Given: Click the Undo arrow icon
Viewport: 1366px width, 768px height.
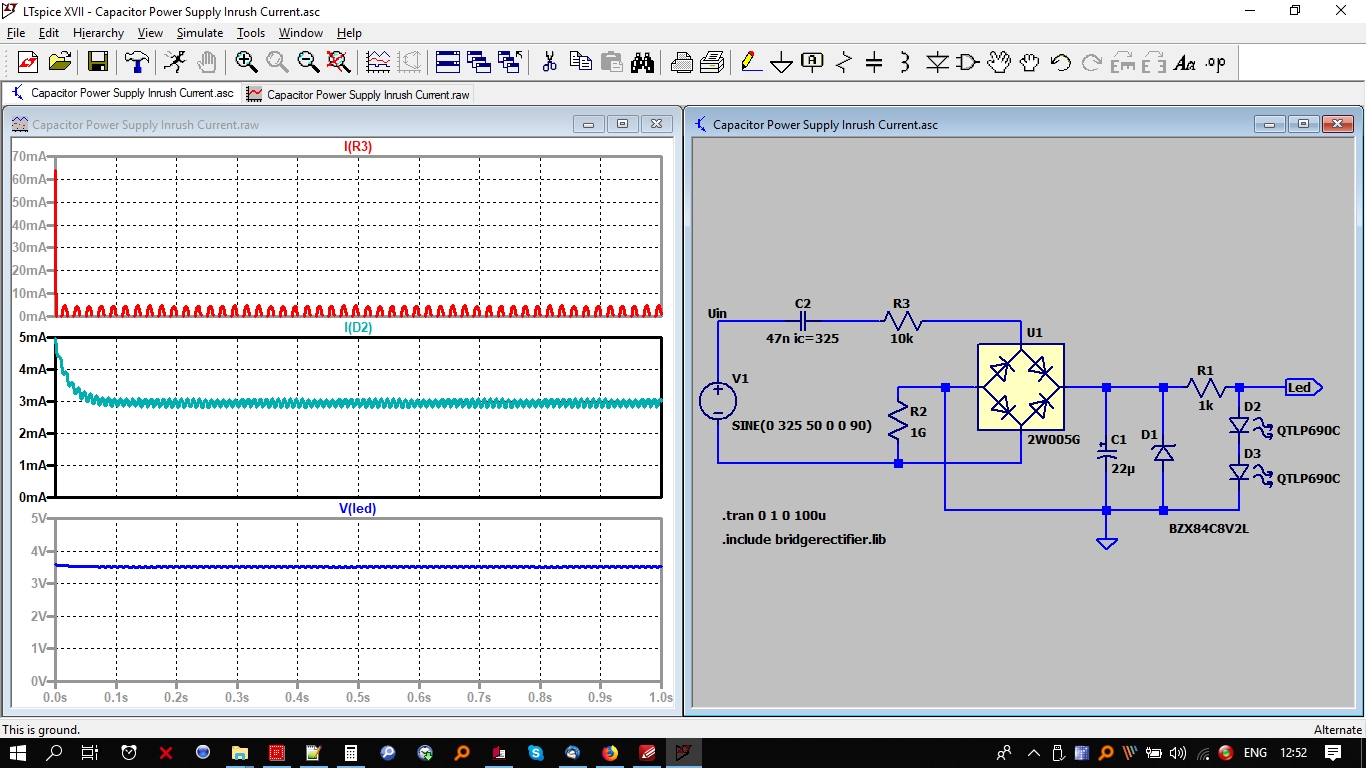Looking at the screenshot, I should pyautogui.click(x=1061, y=62).
